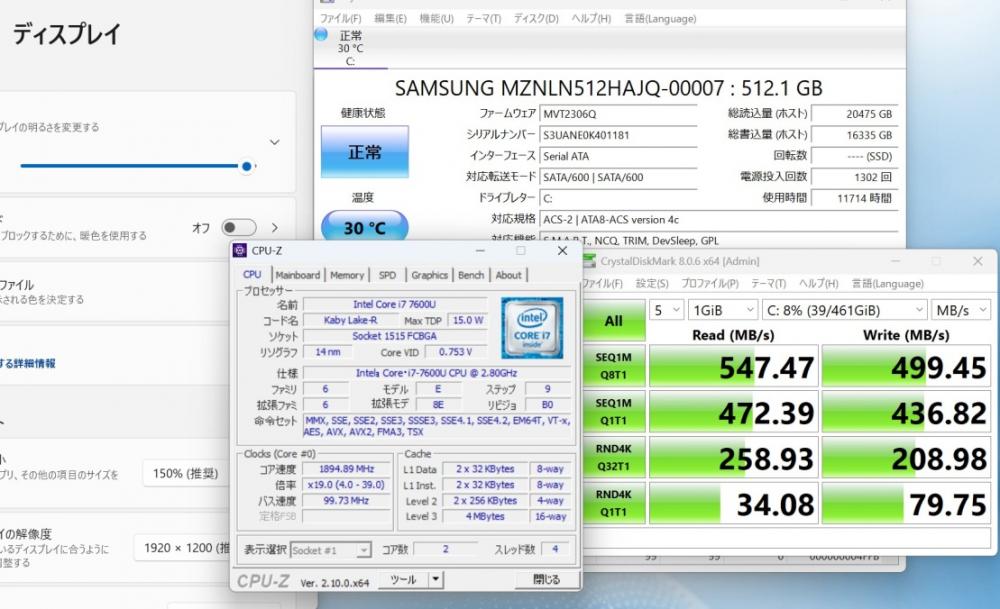
Task: Click the CrystalDiskMark title bar icon
Action: click(589, 261)
